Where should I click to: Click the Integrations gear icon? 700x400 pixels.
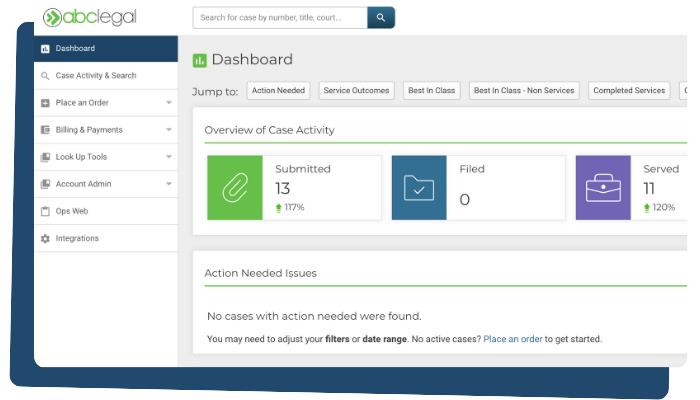point(45,238)
